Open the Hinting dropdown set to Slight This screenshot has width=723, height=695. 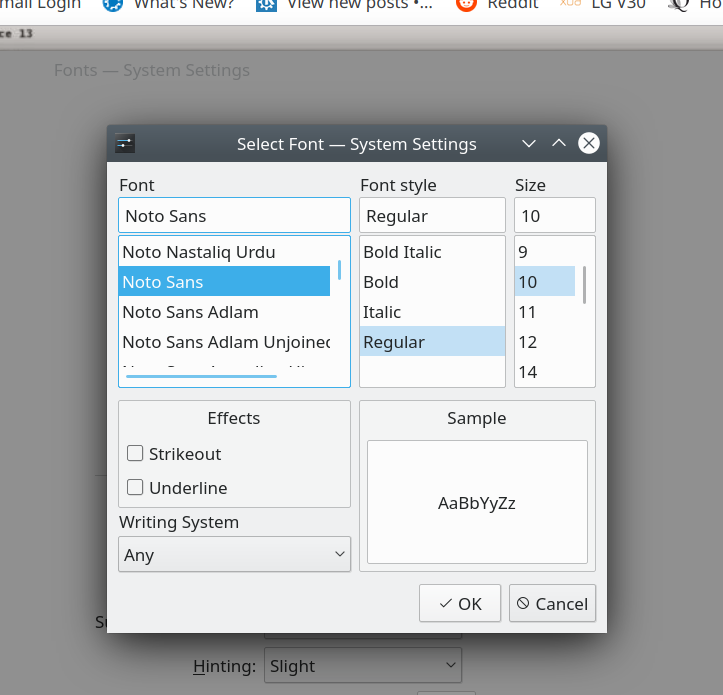362,666
